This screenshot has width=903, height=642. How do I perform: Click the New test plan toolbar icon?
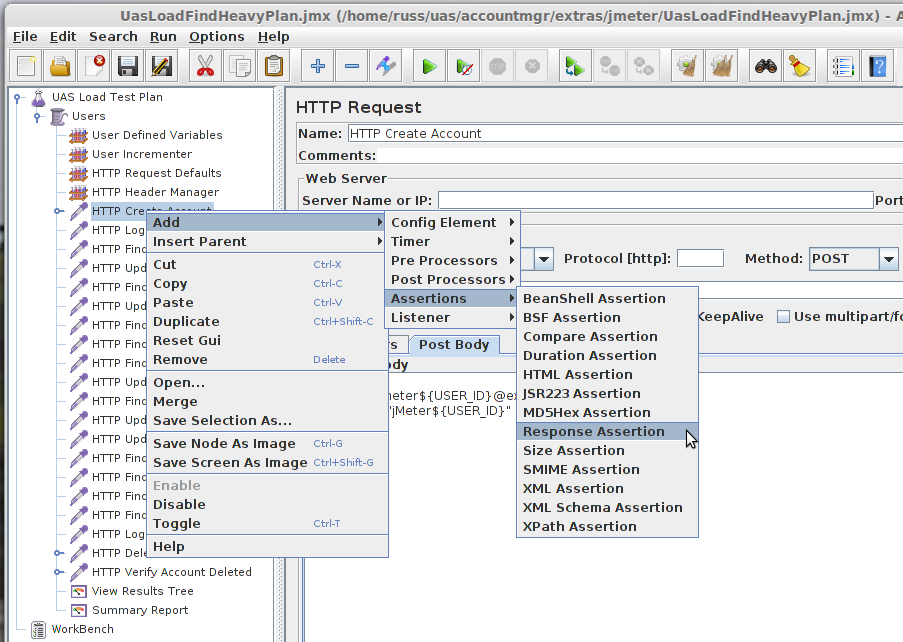point(26,66)
